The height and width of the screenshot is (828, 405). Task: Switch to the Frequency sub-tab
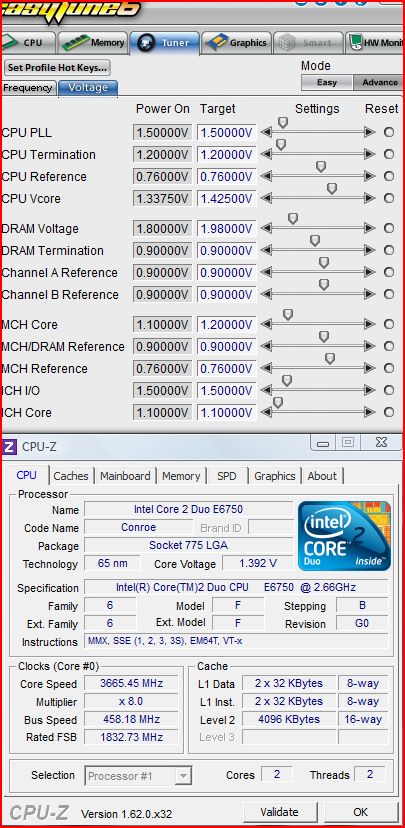[x=28, y=88]
